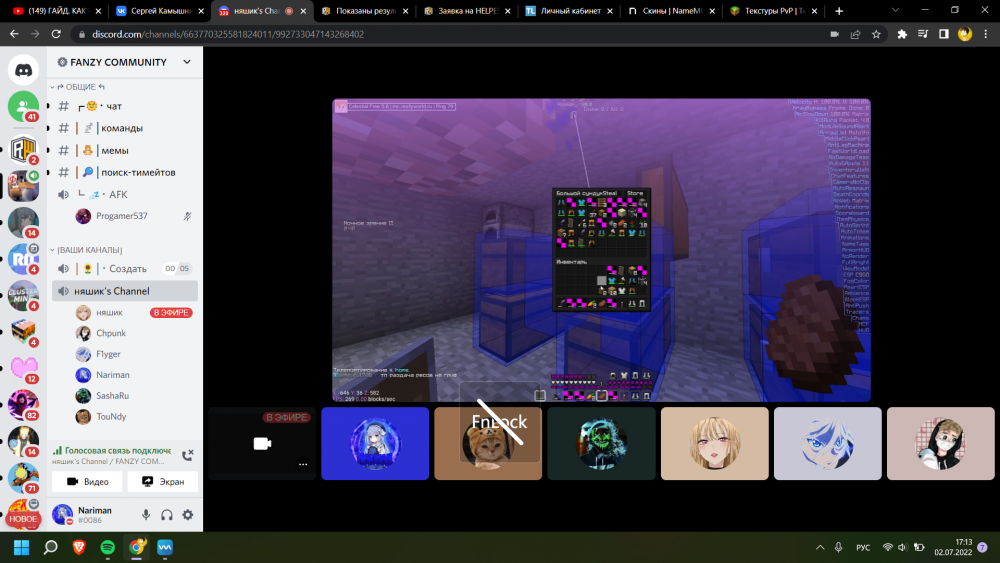Open Brave browser from the taskbar
Image resolution: width=1000 pixels, height=563 pixels.
pos(79,547)
